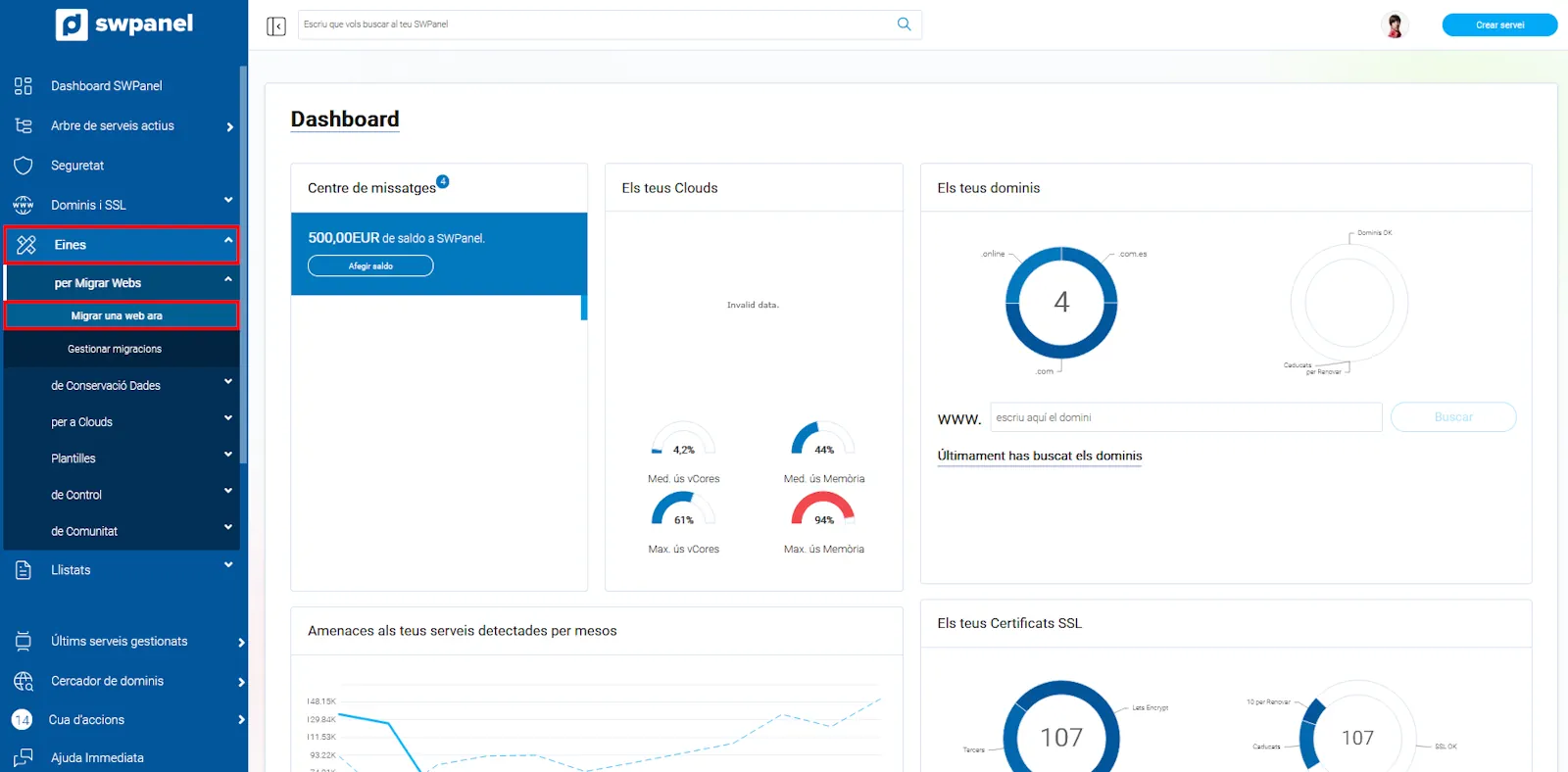Image resolution: width=1568 pixels, height=772 pixels.
Task: Expand the de Control chevron
Action: (x=228, y=490)
